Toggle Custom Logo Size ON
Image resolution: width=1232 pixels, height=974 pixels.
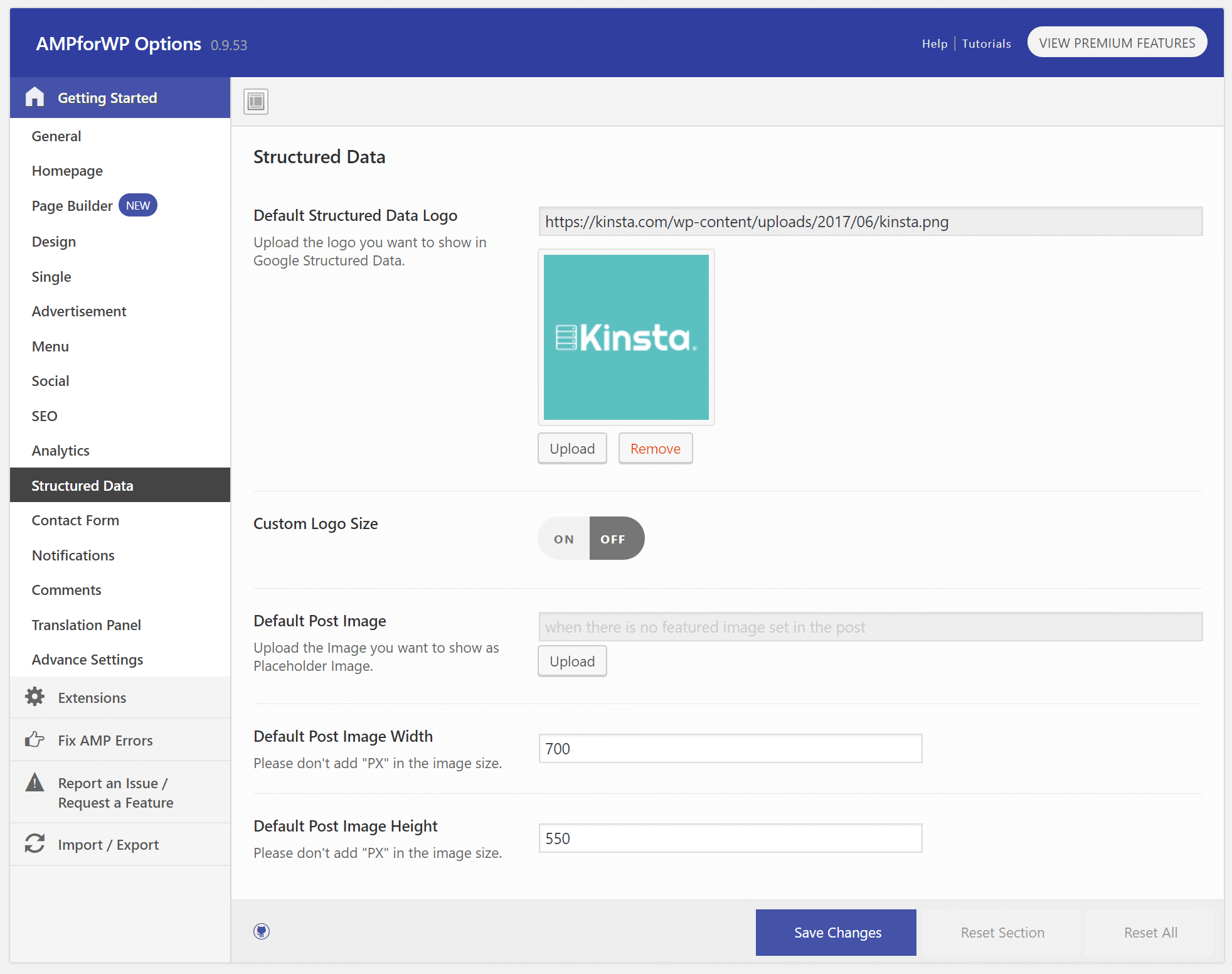click(563, 538)
